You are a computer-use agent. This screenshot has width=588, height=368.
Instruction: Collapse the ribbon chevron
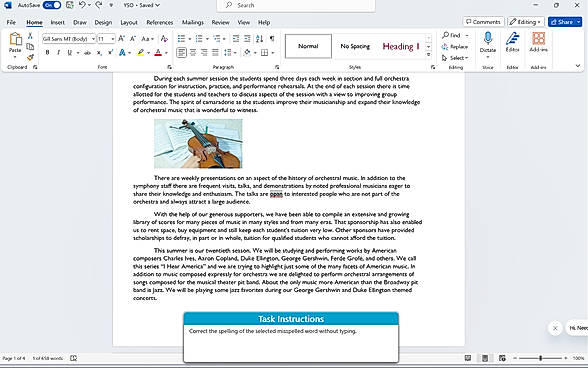point(578,66)
